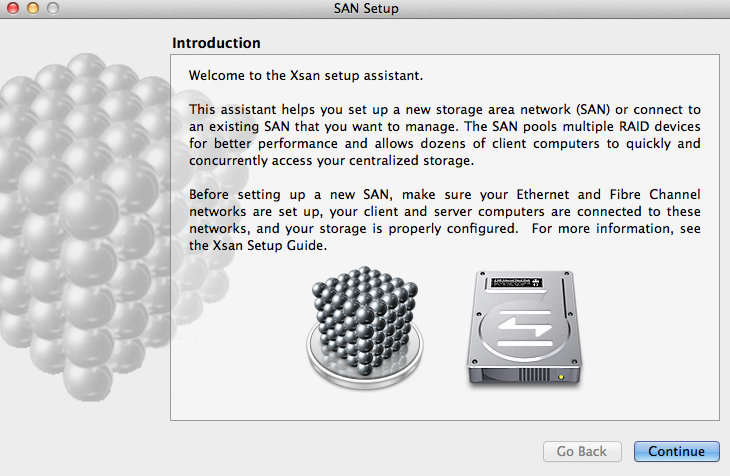Click the empty area below the icons in the pane
Viewport: 730px width, 476px height.
pos(445,404)
